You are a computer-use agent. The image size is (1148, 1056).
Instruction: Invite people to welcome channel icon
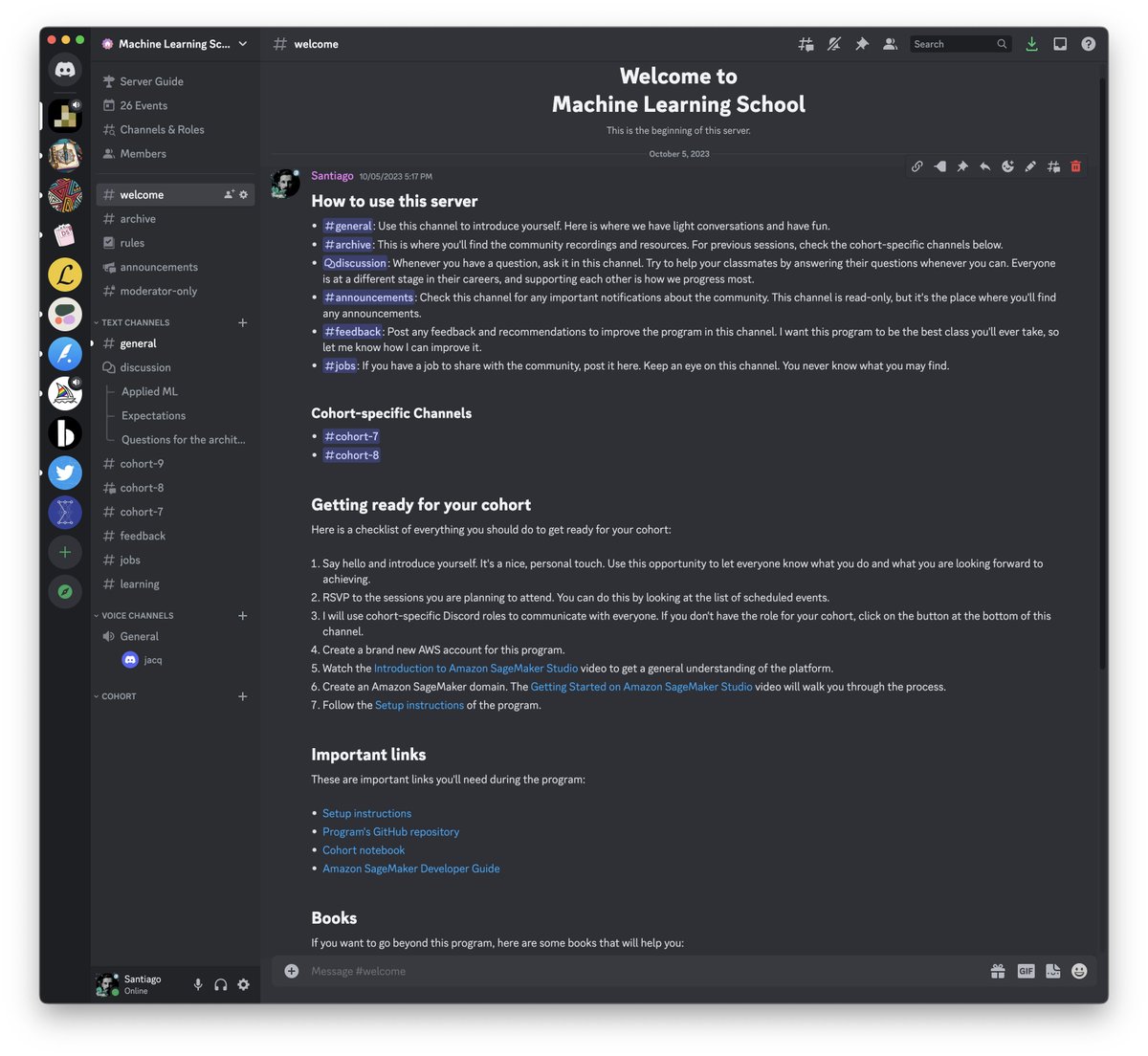pos(229,194)
